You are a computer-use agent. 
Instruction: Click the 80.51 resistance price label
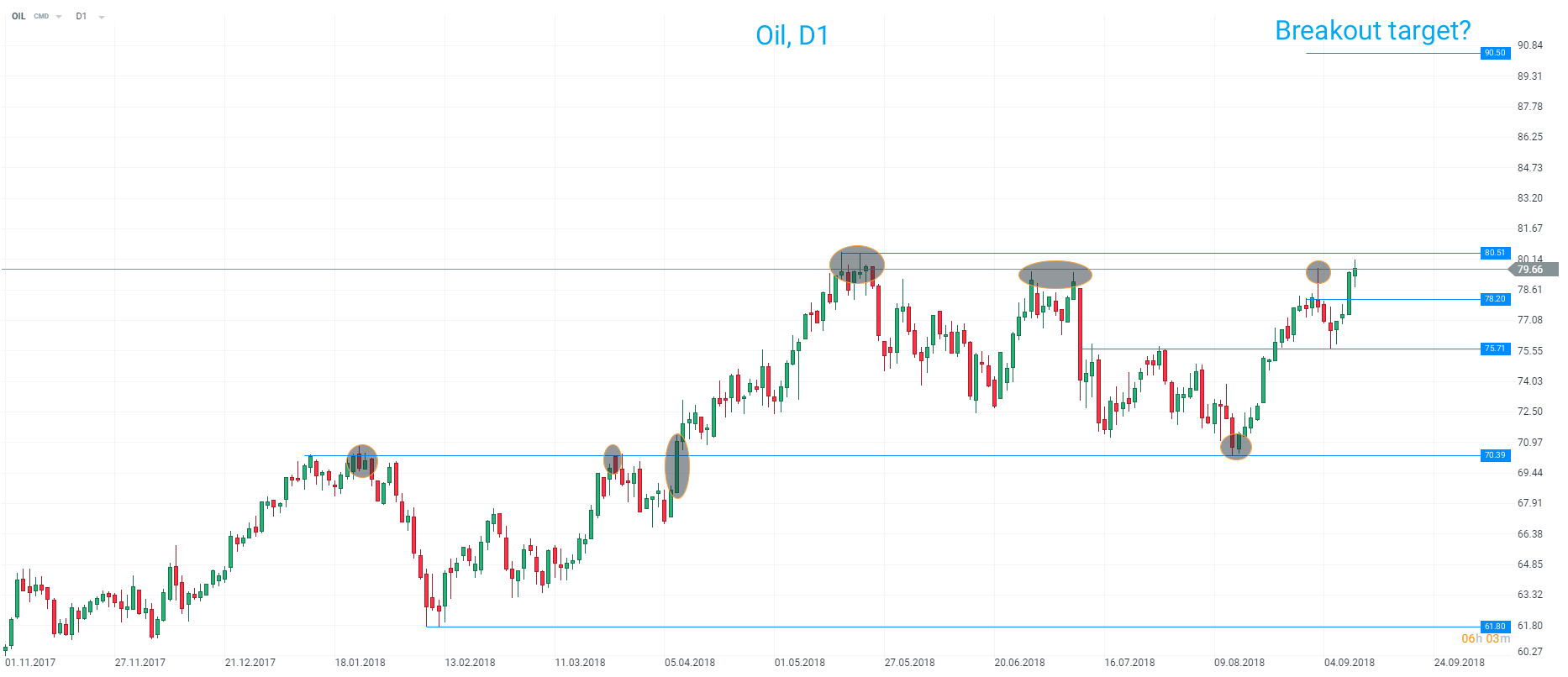coord(1495,253)
